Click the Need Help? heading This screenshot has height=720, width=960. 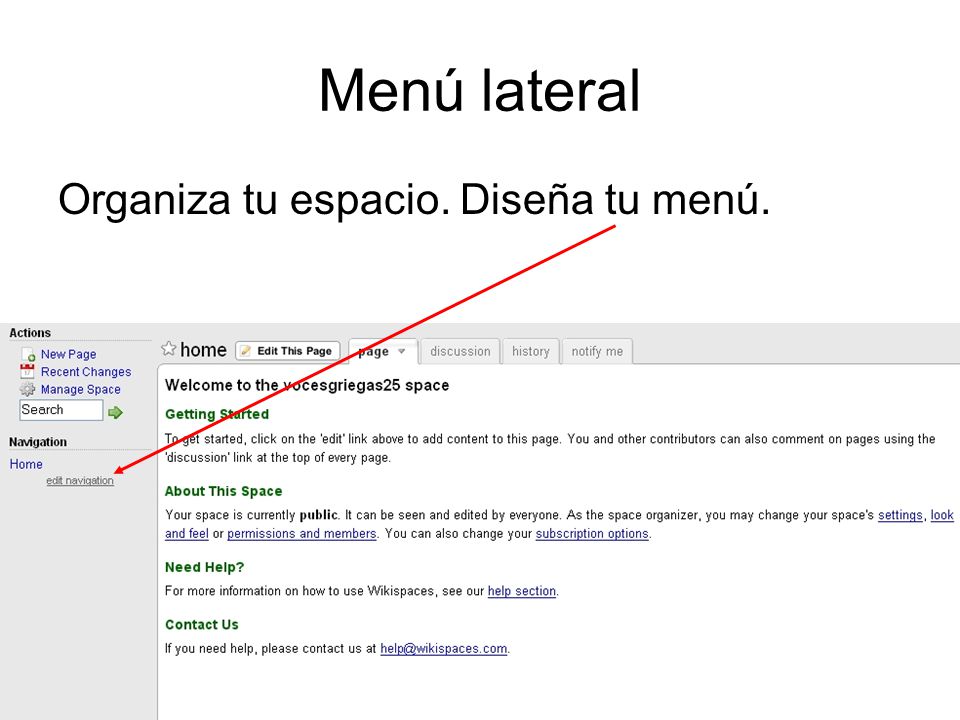click(x=204, y=567)
